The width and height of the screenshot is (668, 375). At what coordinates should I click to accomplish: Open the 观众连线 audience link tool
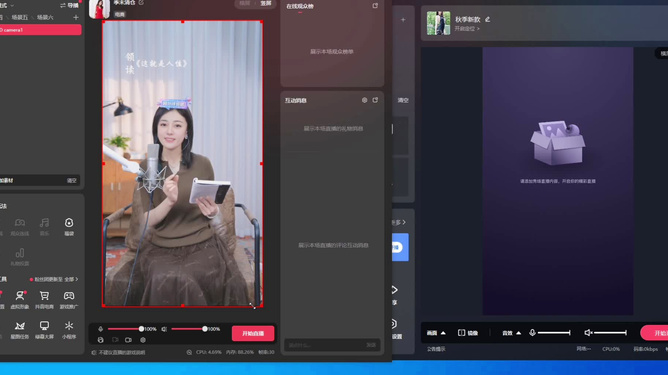pos(20,227)
